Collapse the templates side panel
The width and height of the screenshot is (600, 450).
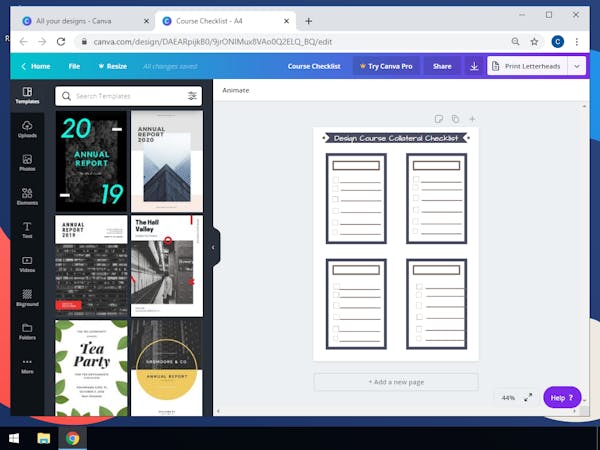click(x=214, y=248)
